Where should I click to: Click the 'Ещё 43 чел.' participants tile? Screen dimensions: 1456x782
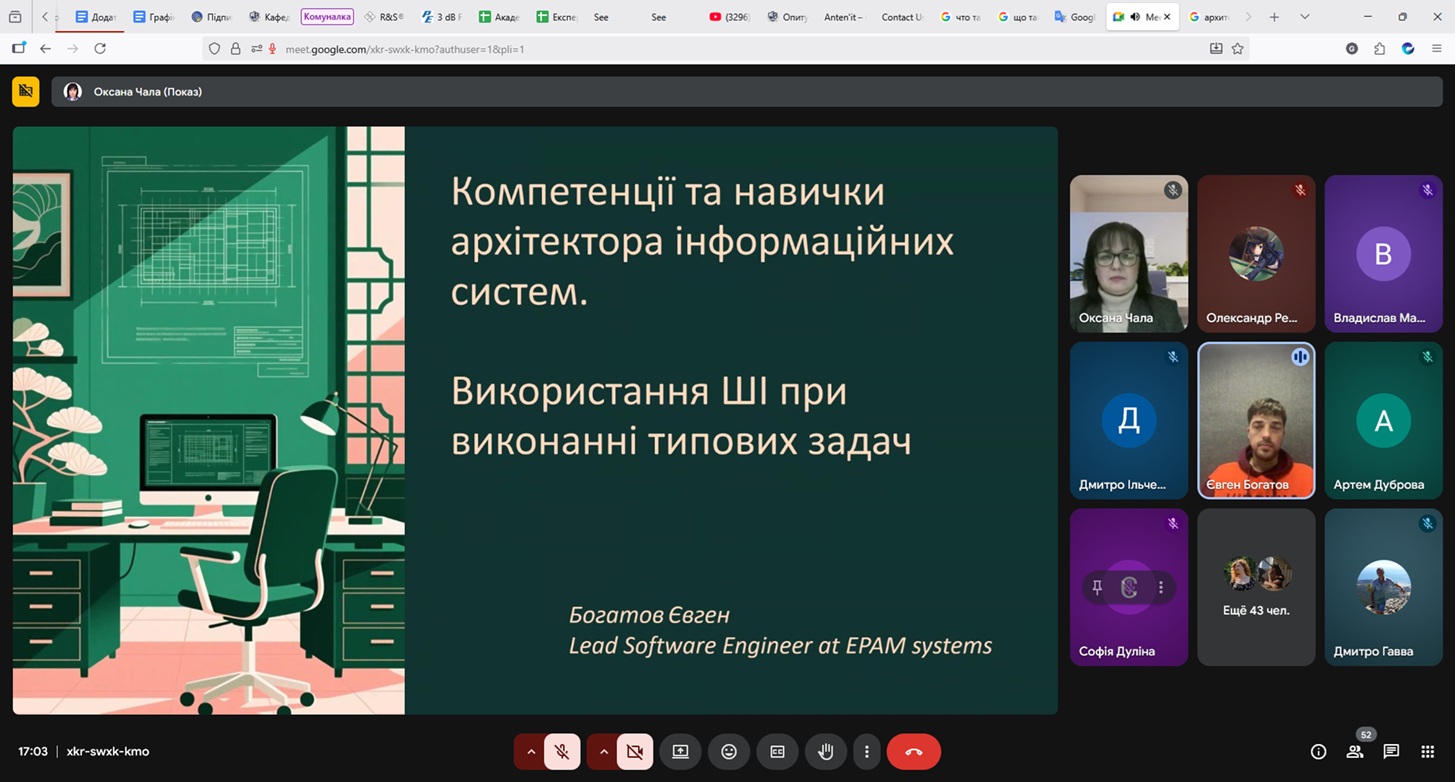point(1256,587)
